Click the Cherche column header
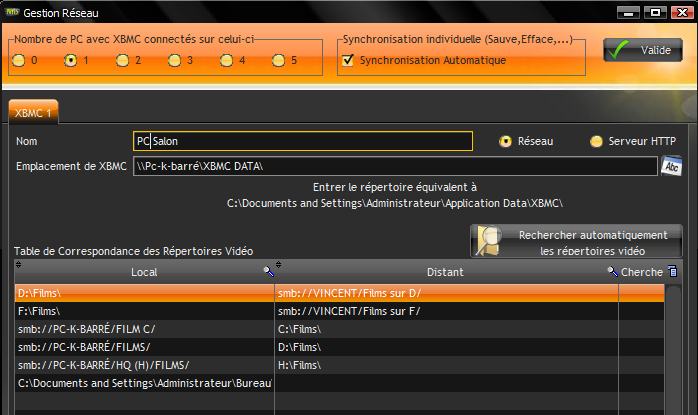698x415 pixels. coord(641,272)
